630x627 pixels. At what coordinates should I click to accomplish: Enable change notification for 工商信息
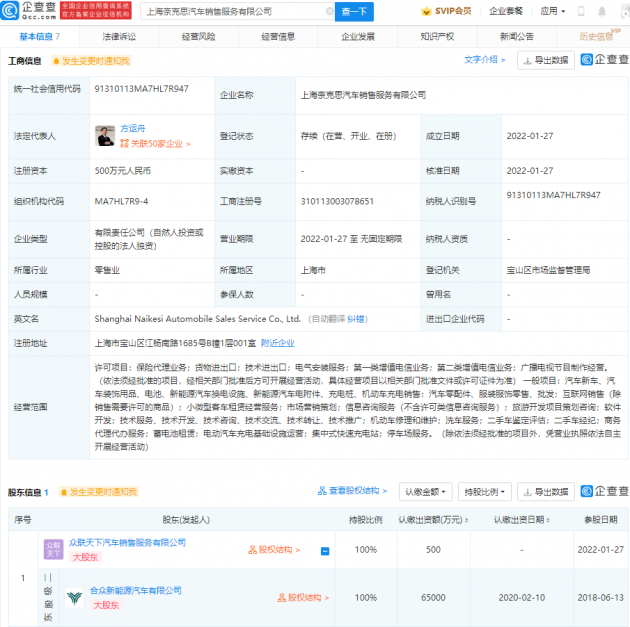[x=91, y=61]
